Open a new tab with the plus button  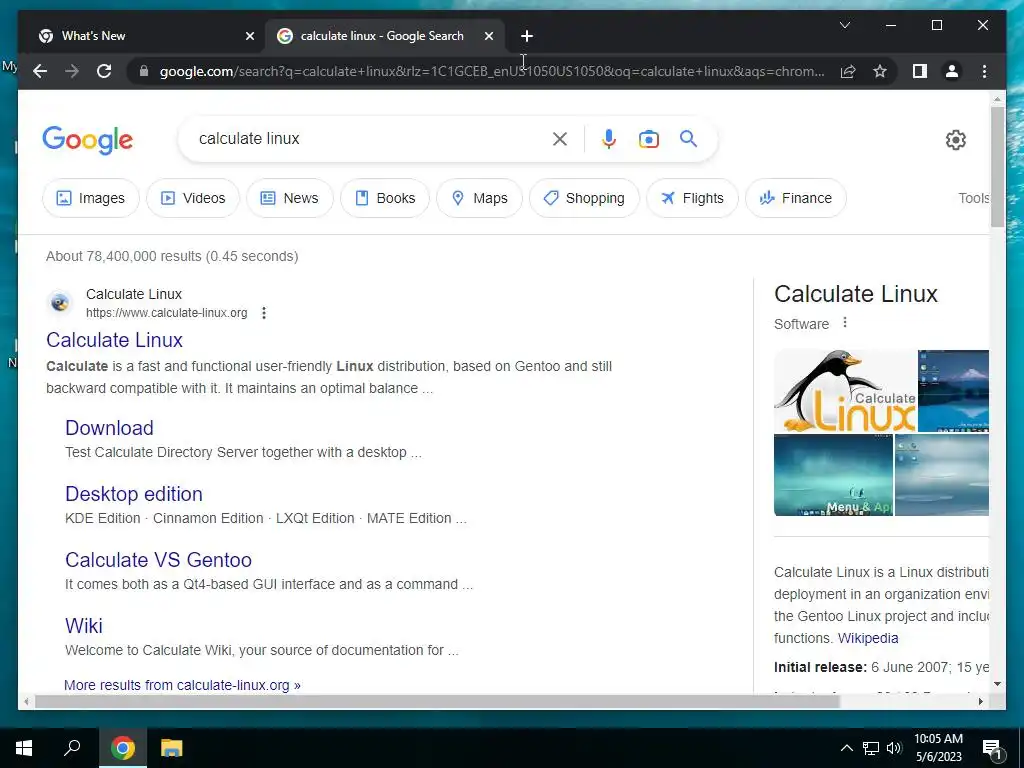[527, 36]
